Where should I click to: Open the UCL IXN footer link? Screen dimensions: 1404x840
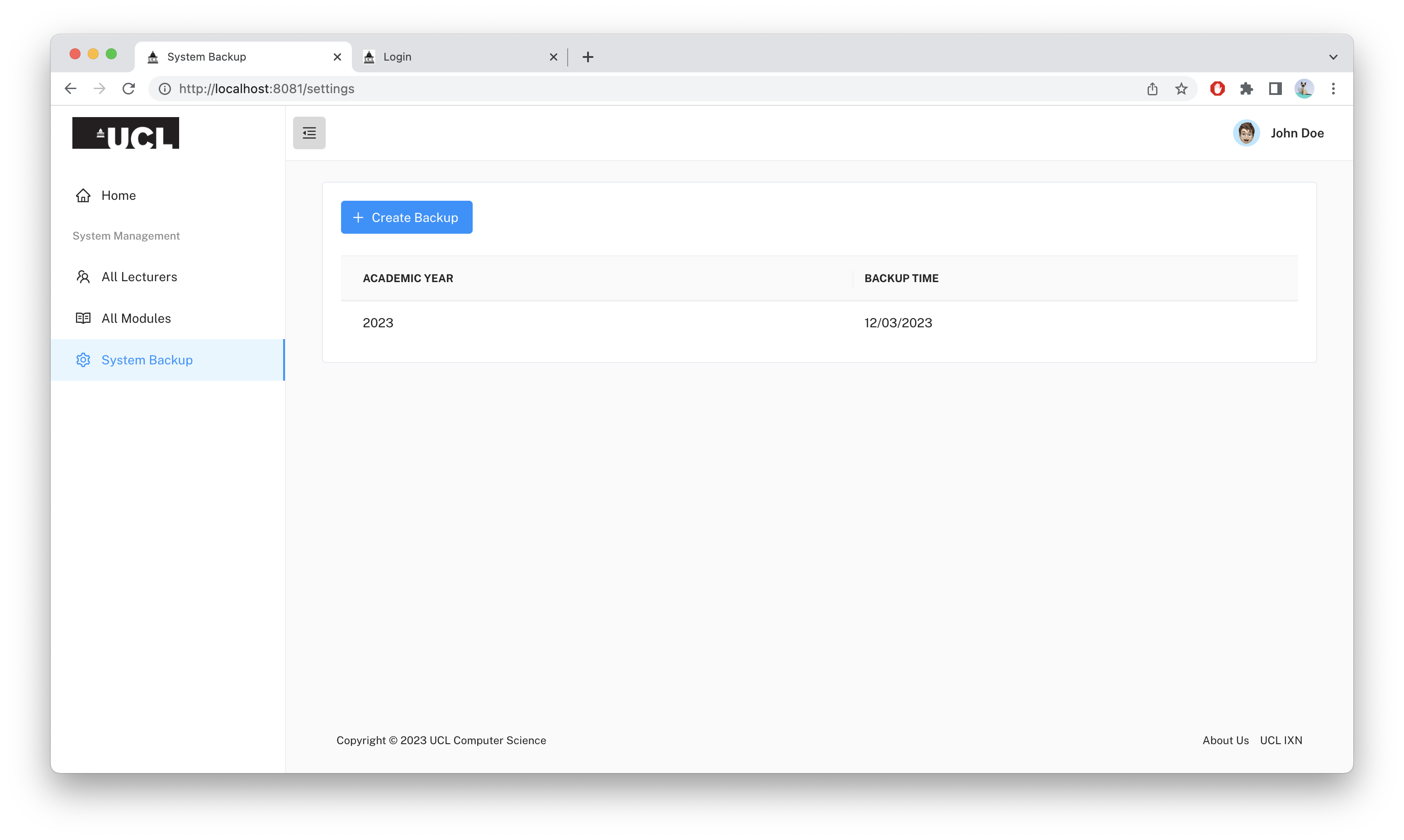coord(1281,741)
